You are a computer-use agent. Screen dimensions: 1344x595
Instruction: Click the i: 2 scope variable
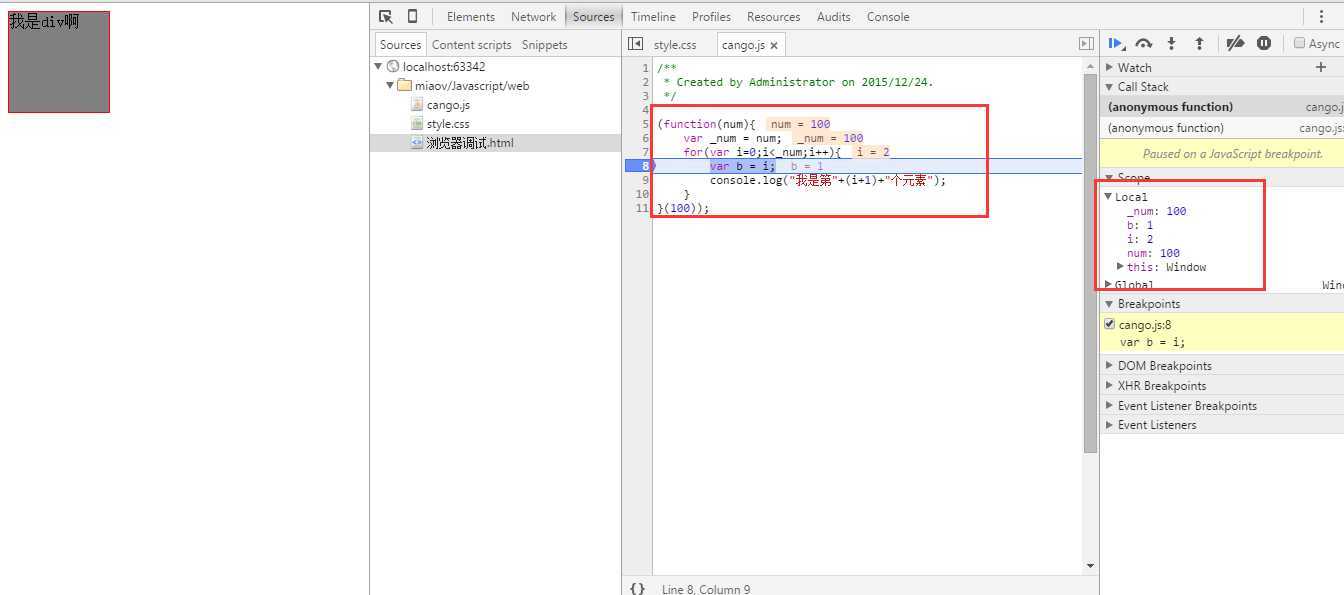(x=1140, y=239)
